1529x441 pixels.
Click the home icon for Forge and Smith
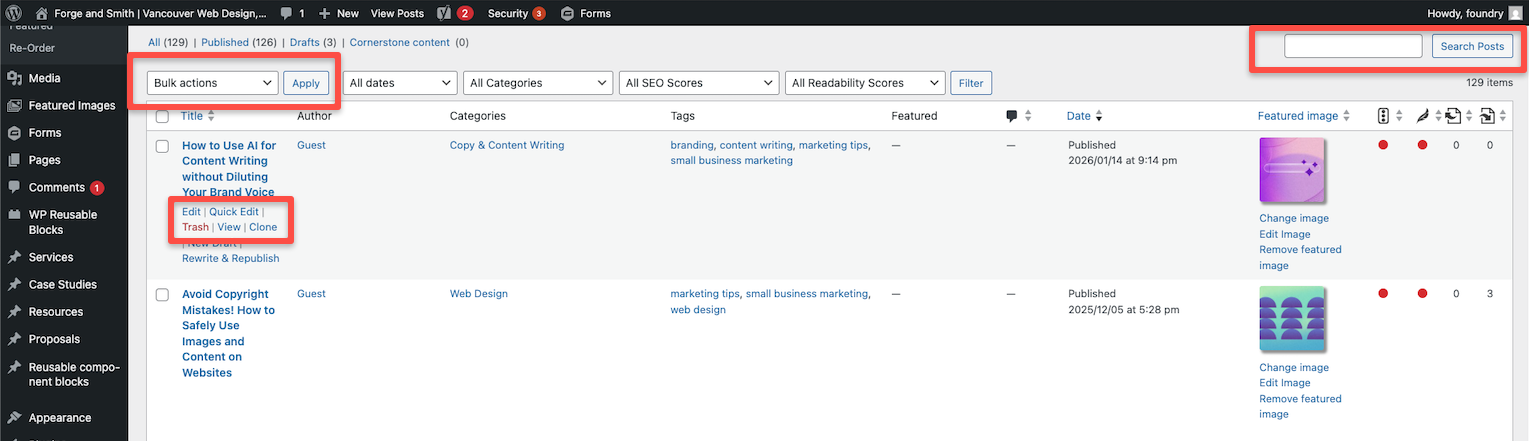point(41,13)
